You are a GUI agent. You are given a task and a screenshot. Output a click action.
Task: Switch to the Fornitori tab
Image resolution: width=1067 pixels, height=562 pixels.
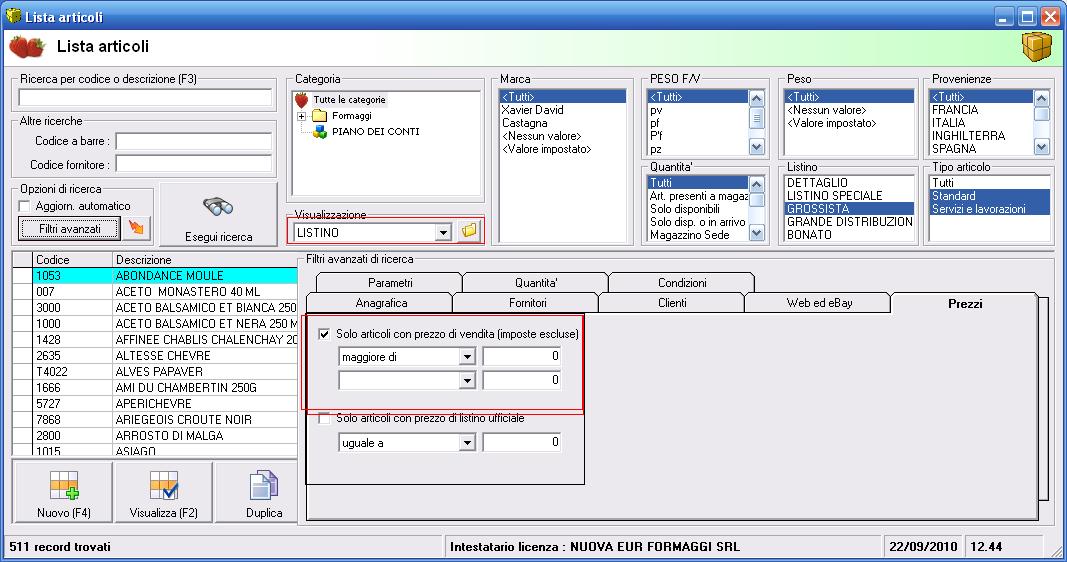(x=527, y=303)
